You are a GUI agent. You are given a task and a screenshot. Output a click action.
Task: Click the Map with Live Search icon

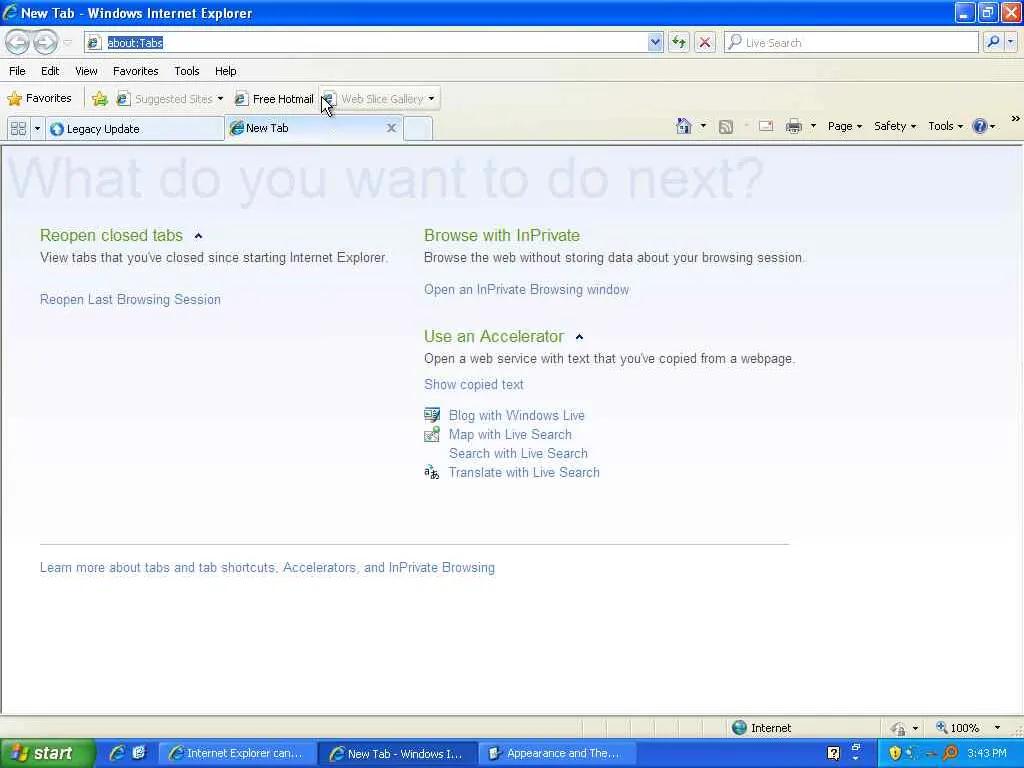coord(432,434)
